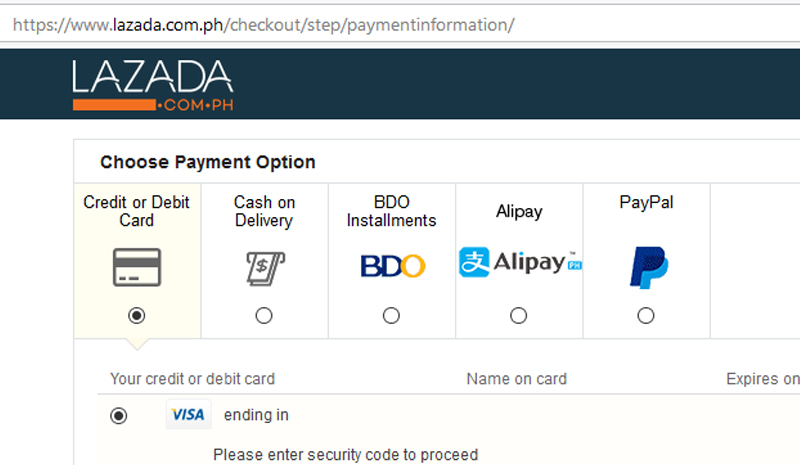Screen dimensions: 800x465
Task: Switch to the Cash on Delivery tab label
Action: point(264,211)
